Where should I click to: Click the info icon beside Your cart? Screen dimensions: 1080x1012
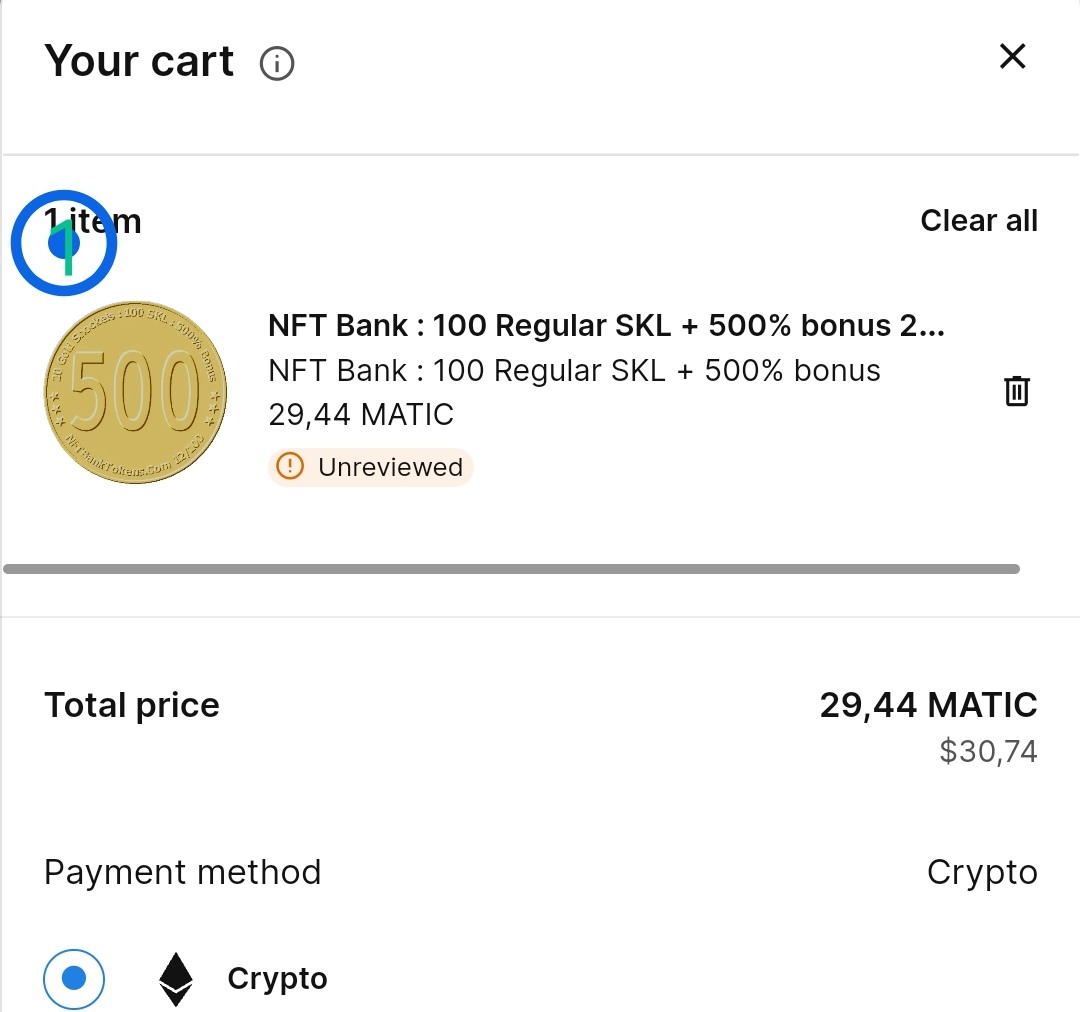pyautogui.click(x=277, y=64)
